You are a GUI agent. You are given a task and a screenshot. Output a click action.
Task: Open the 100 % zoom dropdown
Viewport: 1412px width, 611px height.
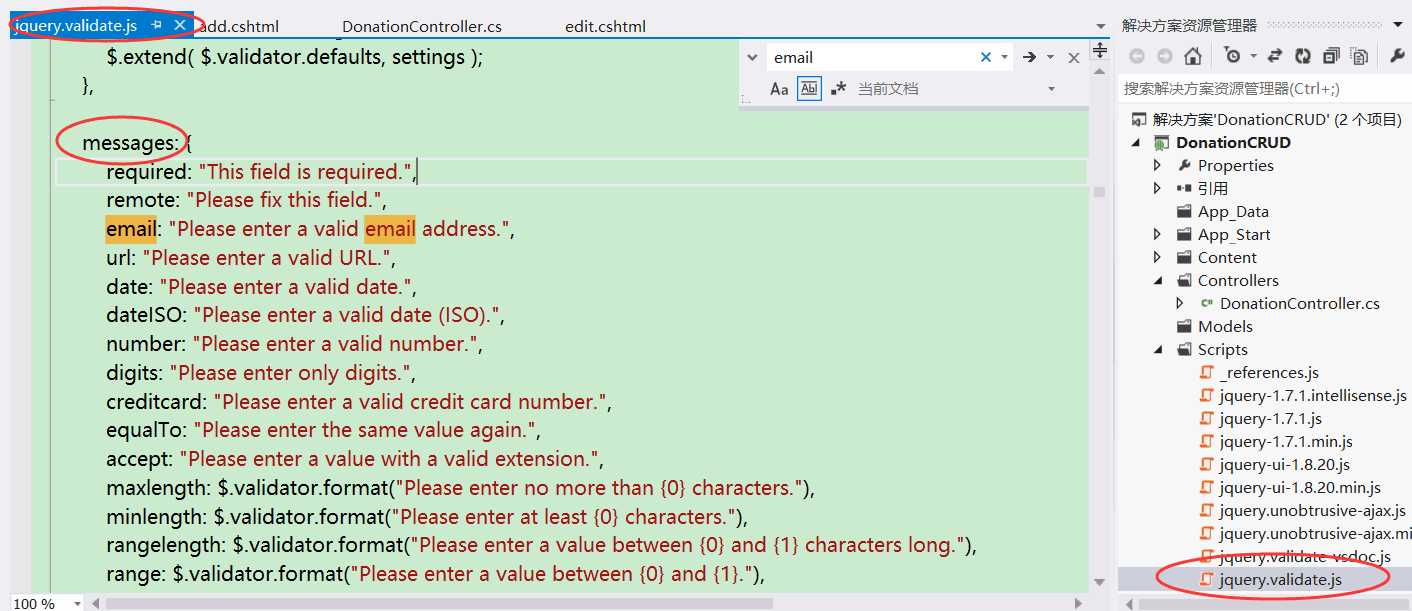(x=77, y=603)
